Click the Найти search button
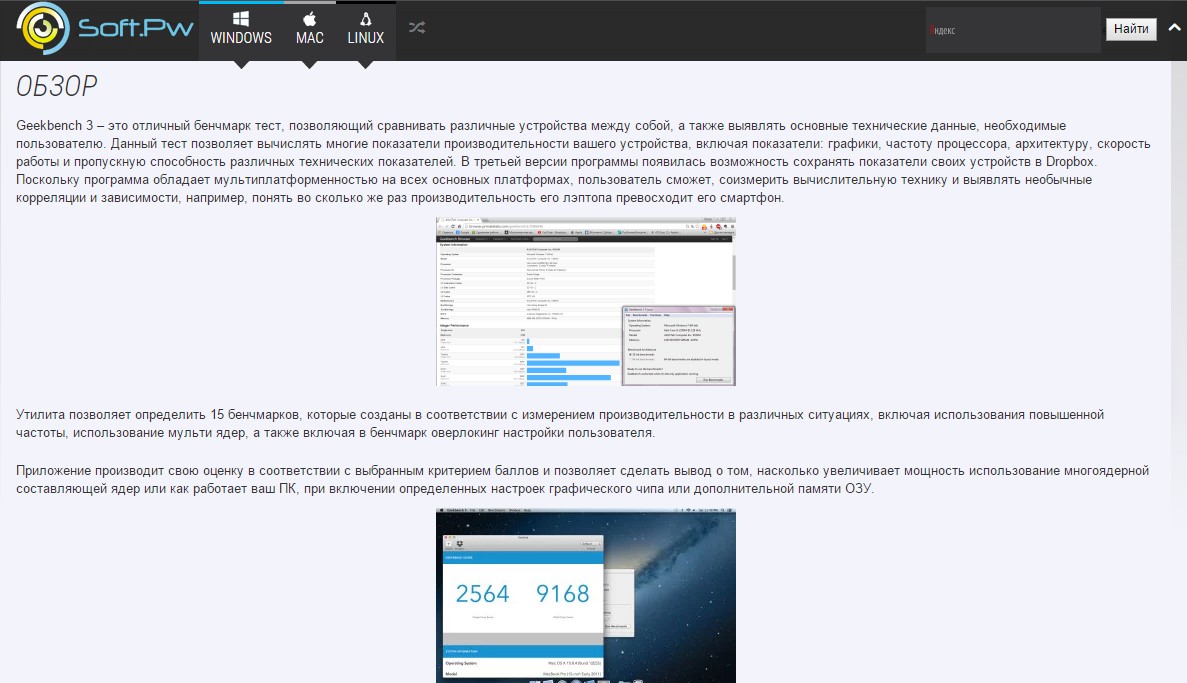Screen dimensions: 1187x683 click(1131, 29)
